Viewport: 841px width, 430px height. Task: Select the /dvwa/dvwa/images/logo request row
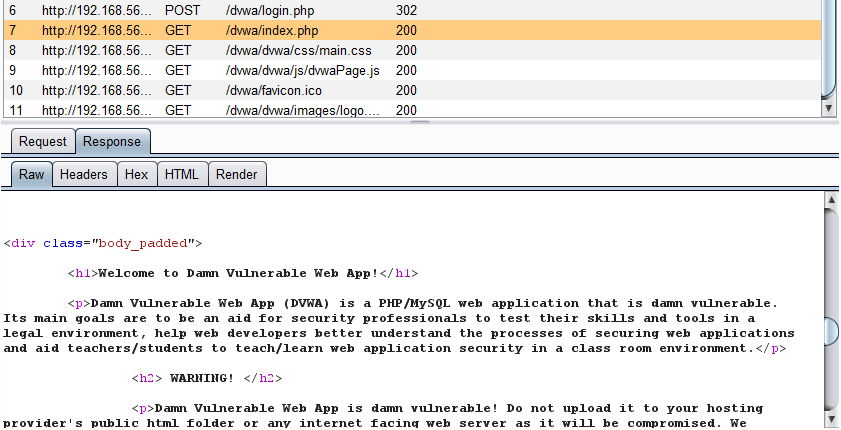(412, 109)
